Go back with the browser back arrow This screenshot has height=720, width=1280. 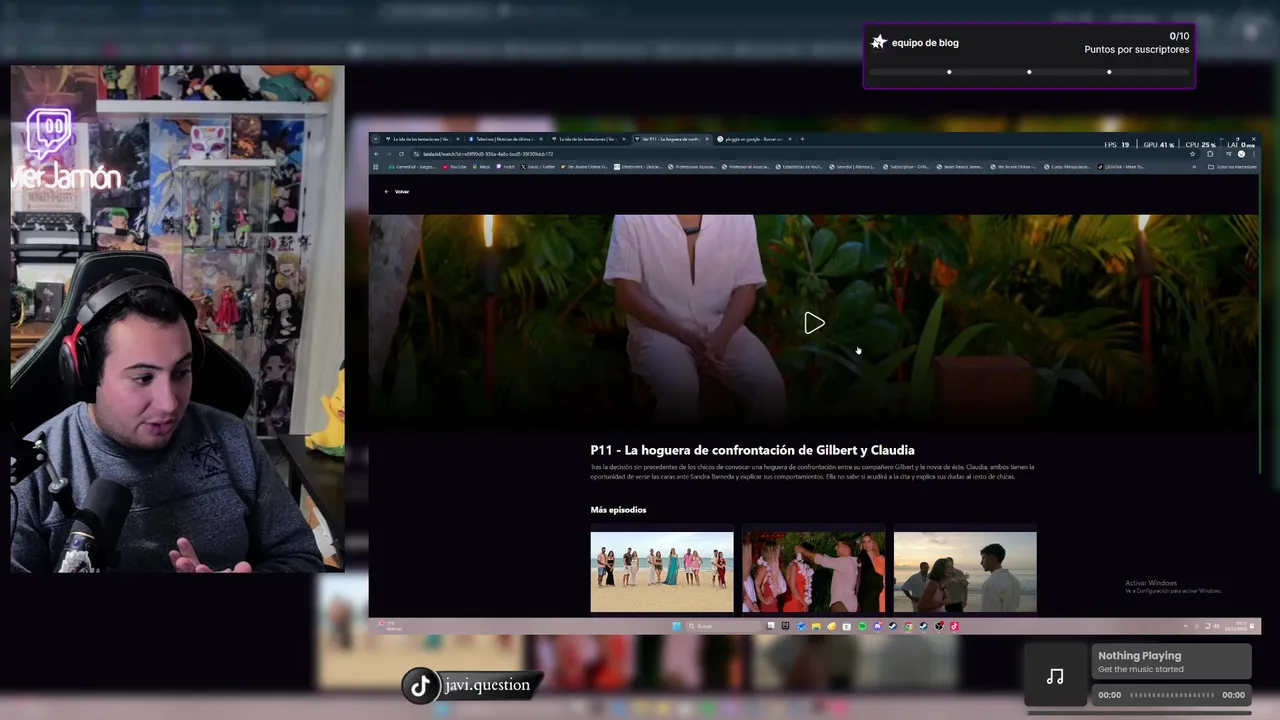pos(376,154)
